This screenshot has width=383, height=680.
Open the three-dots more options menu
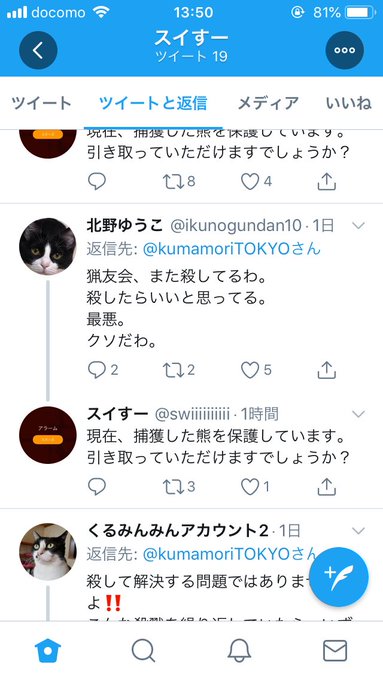coord(344,50)
